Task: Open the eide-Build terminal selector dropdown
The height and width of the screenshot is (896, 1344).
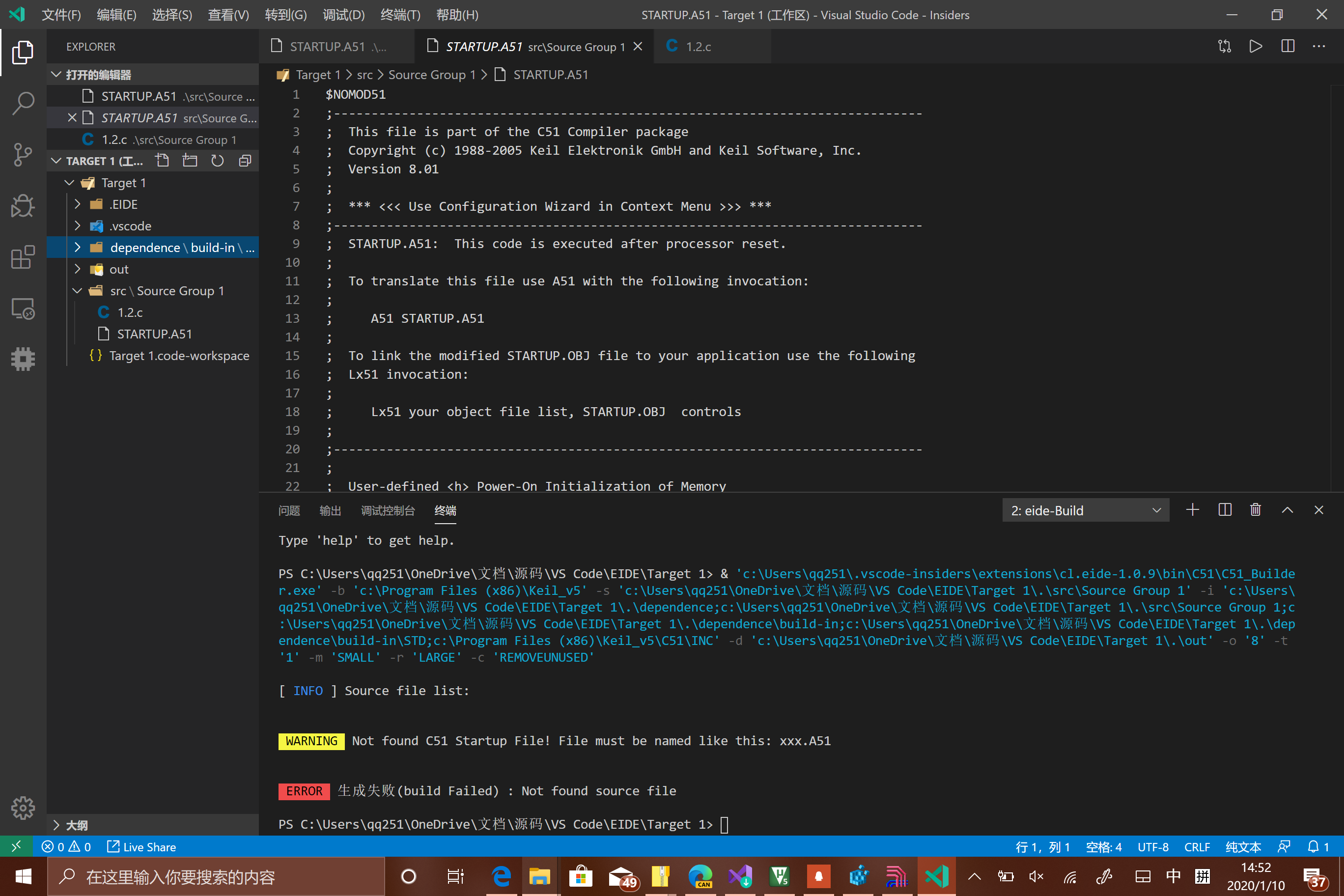Action: pos(1085,510)
